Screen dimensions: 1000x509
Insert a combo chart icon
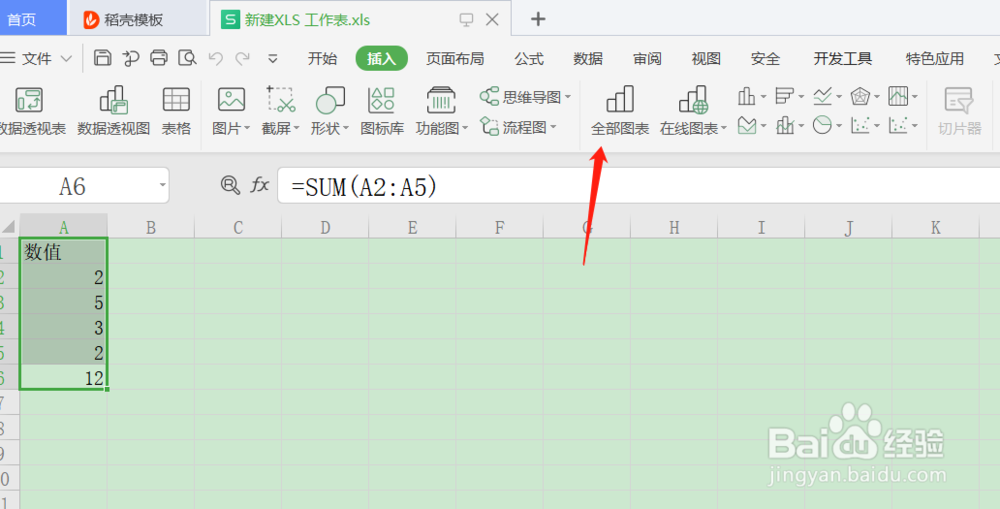pyautogui.click(x=784, y=126)
